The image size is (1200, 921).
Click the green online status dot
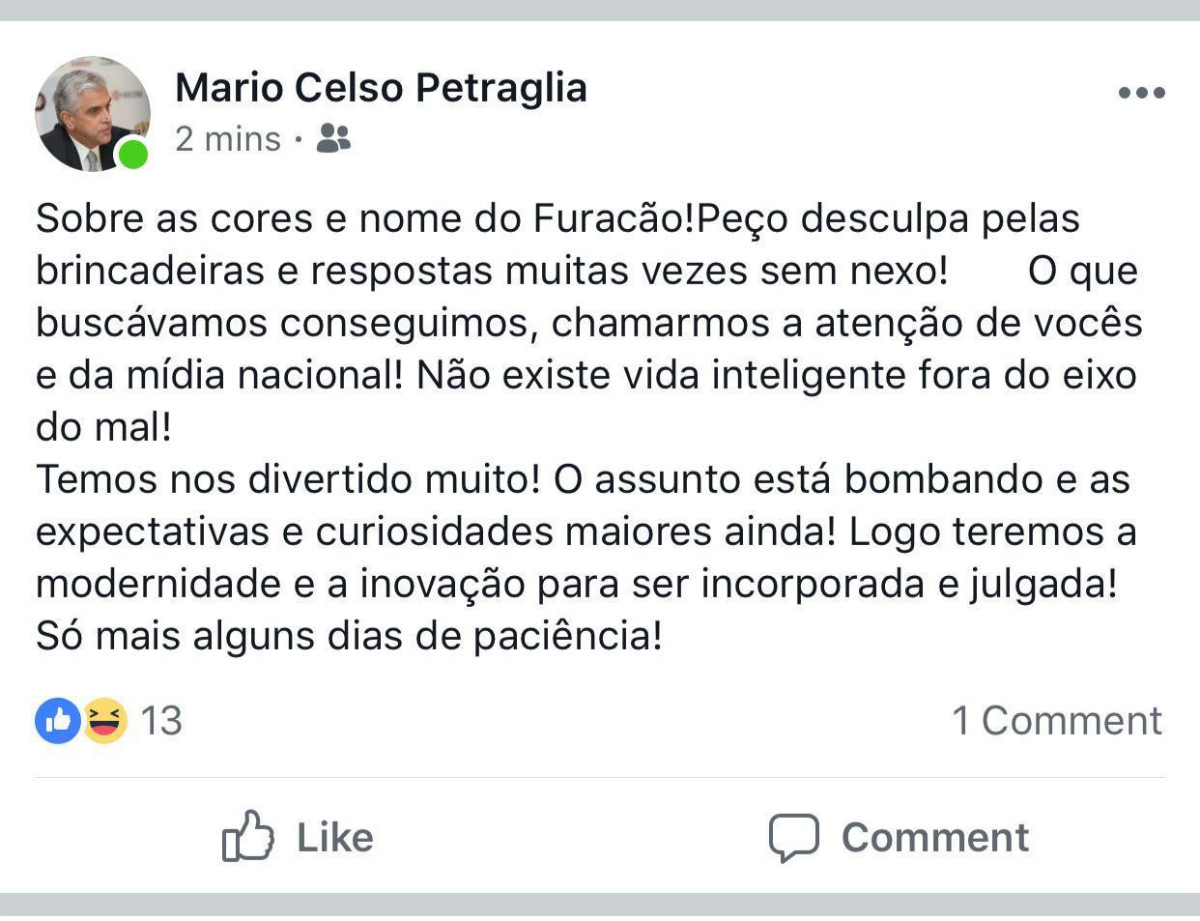(133, 155)
